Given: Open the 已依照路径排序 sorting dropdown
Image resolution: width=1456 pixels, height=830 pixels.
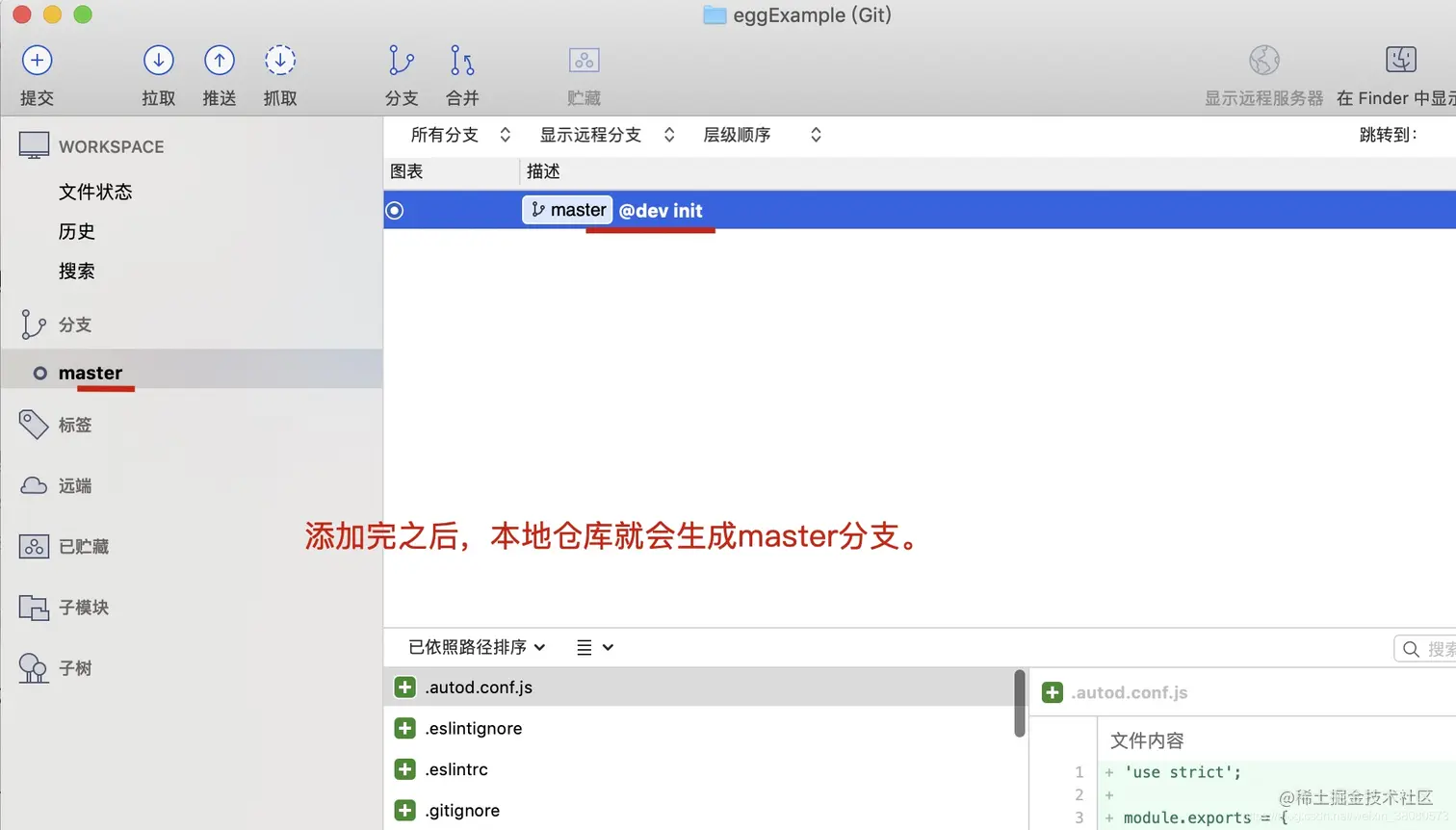Looking at the screenshot, I should coord(474,647).
